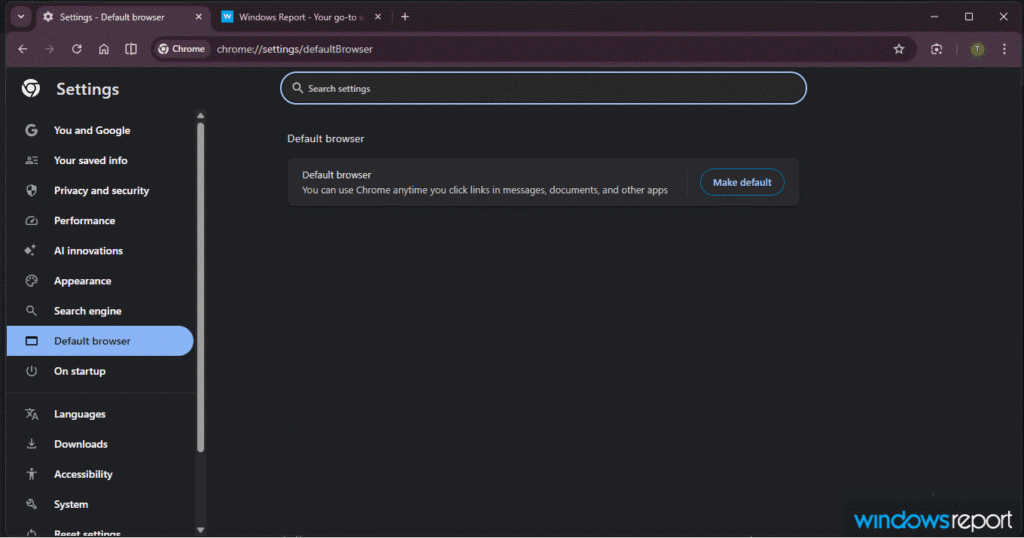Go to Appearance settings
1024x538 pixels.
(x=82, y=281)
